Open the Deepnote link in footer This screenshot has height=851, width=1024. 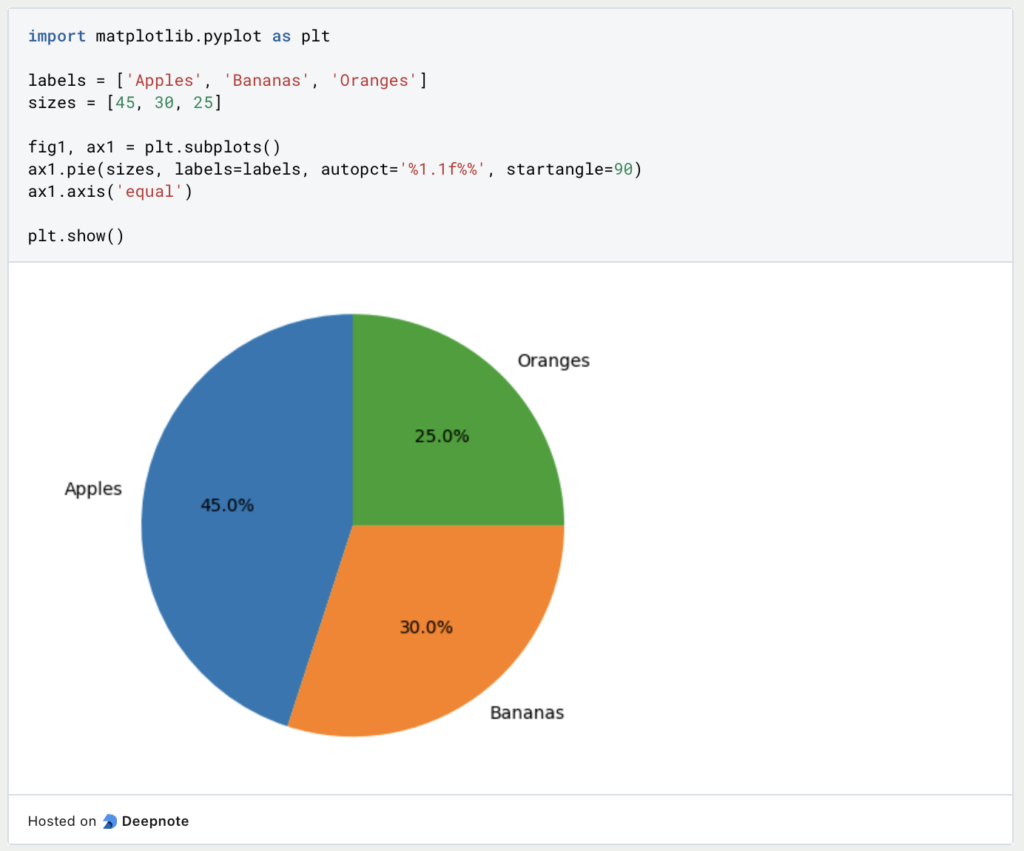[155, 821]
